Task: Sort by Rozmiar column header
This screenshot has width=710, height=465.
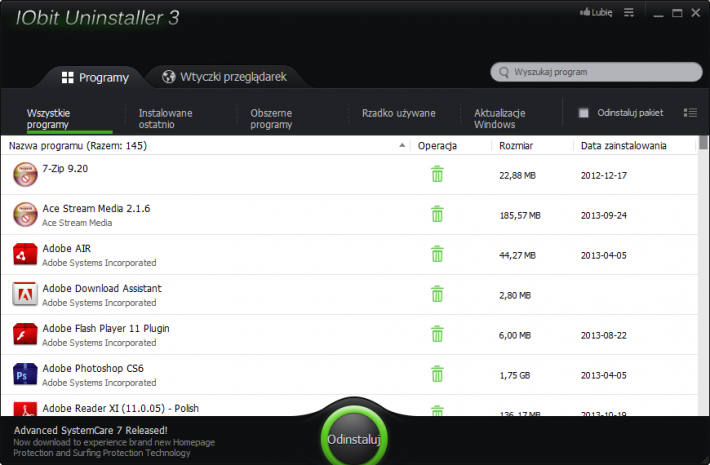Action: point(516,146)
